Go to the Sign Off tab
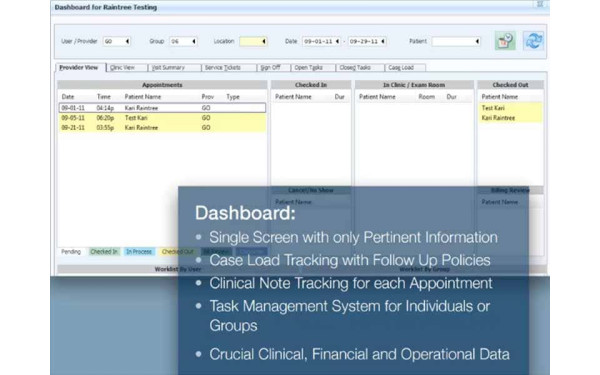 click(x=273, y=68)
